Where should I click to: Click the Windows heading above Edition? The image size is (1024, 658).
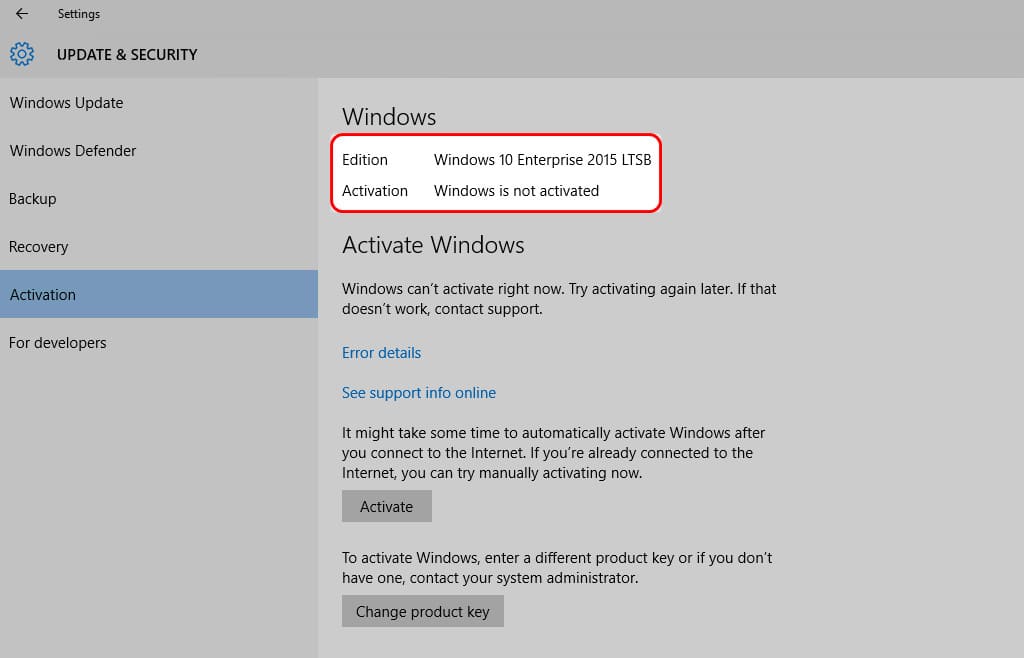(389, 117)
